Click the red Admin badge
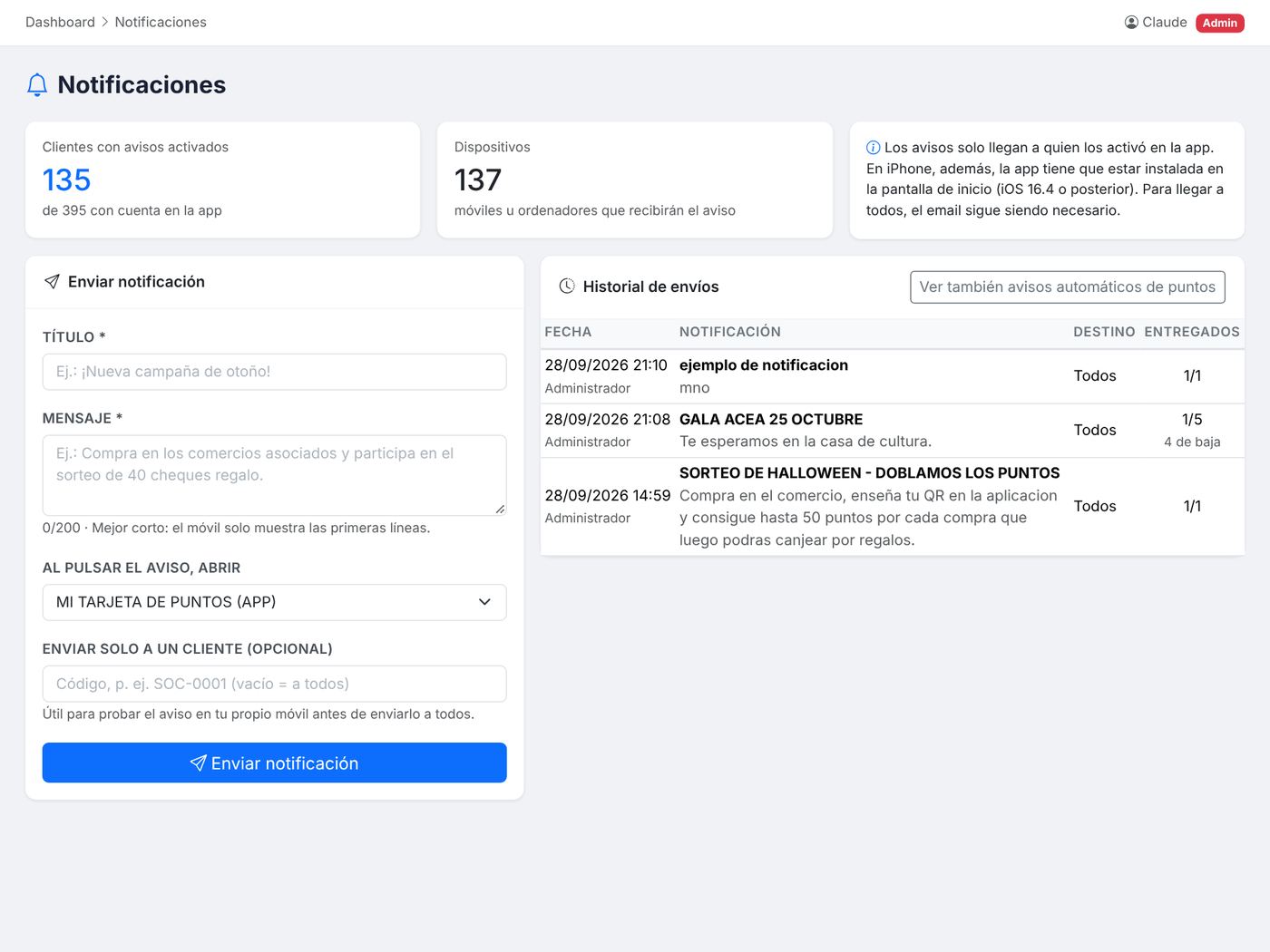Screen dimensions: 1270x952 [1220, 23]
